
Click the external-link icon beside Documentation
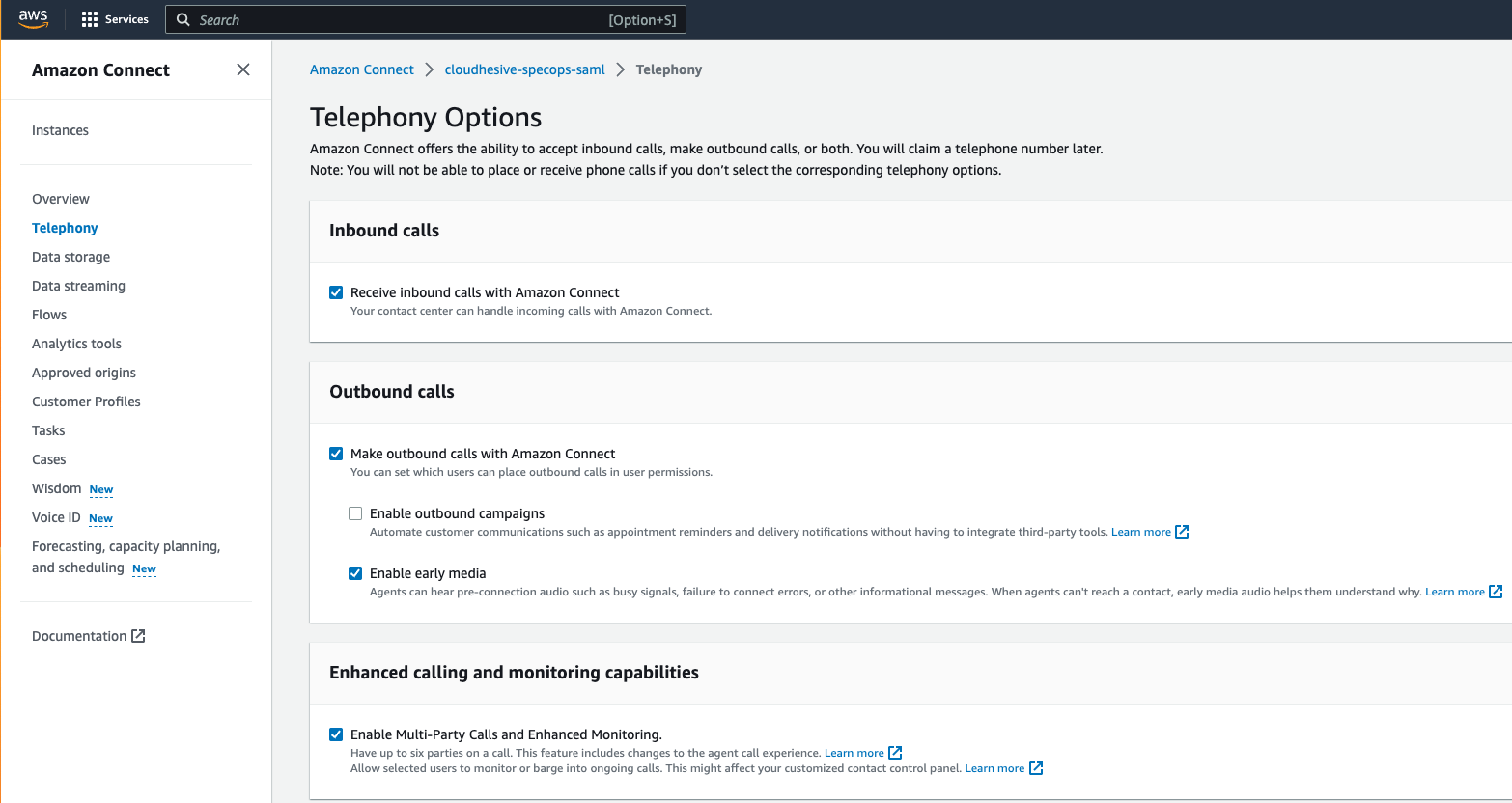(x=138, y=636)
